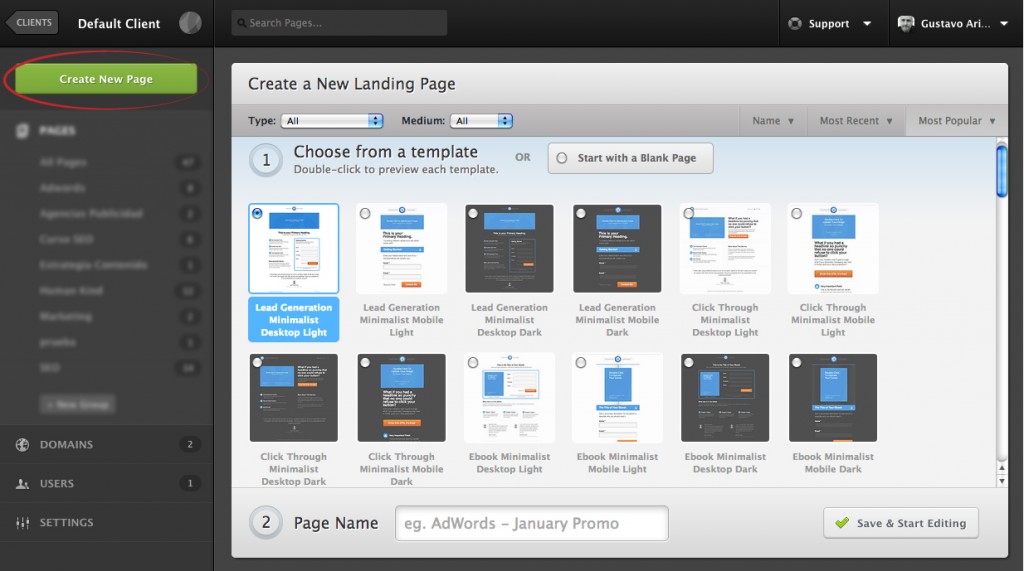The image size is (1024, 571).
Task: Click the Default Client round avatar icon
Action: point(190,23)
